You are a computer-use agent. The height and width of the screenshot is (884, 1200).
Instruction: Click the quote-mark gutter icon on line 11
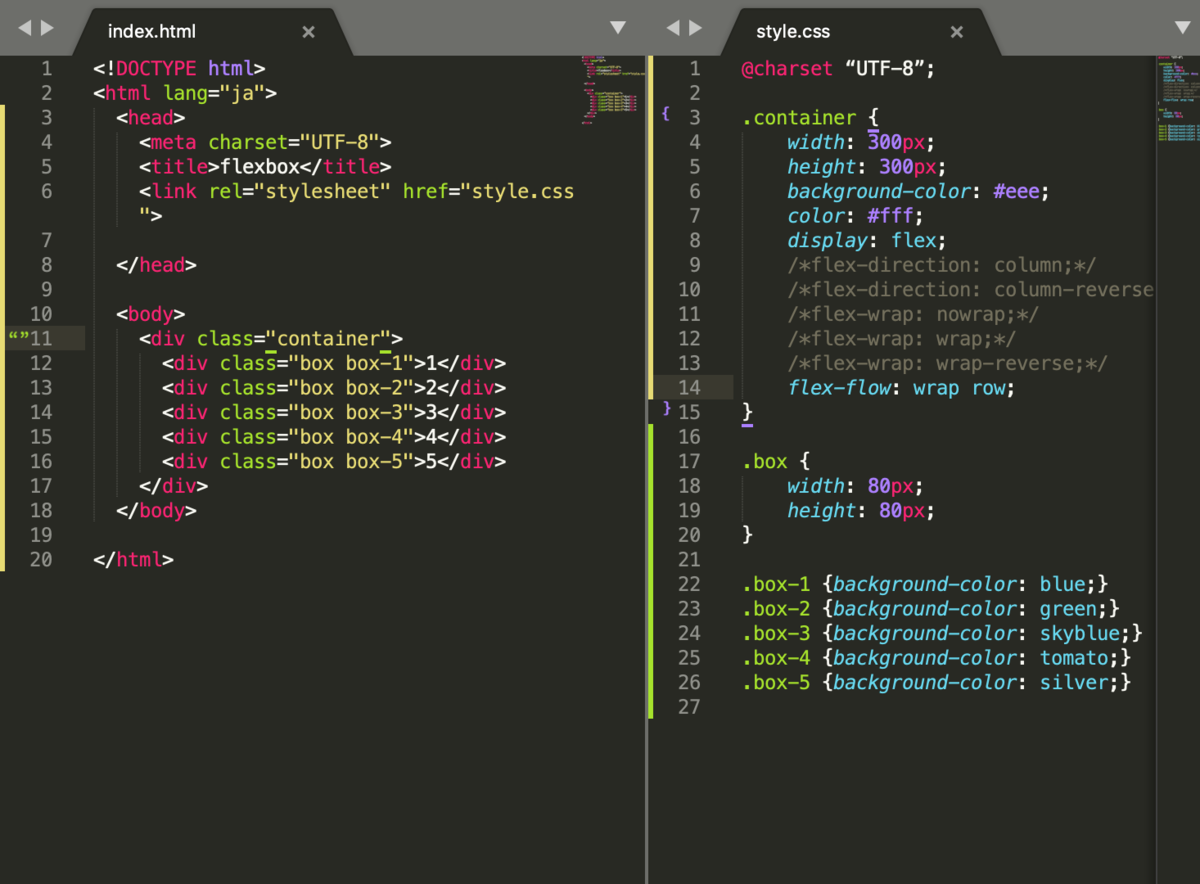[x=19, y=338]
